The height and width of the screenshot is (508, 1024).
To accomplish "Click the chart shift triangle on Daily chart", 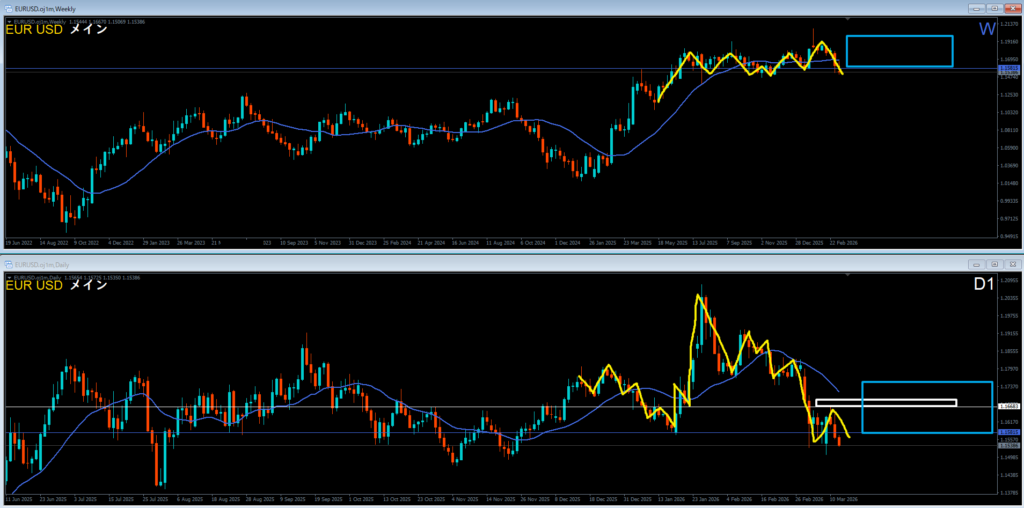I will (848, 275).
